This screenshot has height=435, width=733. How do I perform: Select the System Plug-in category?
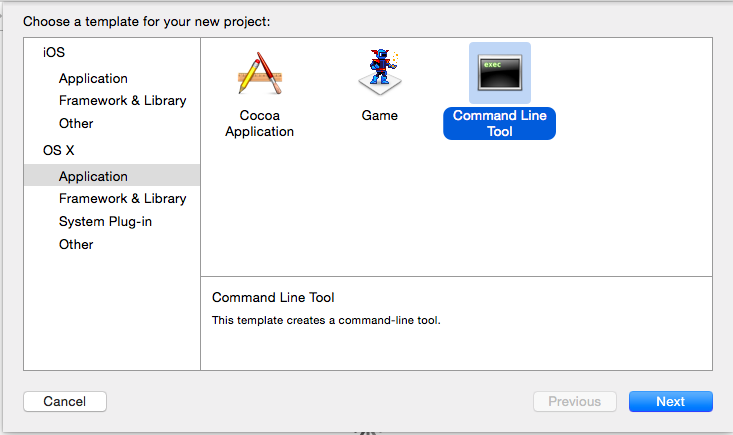click(x=105, y=221)
